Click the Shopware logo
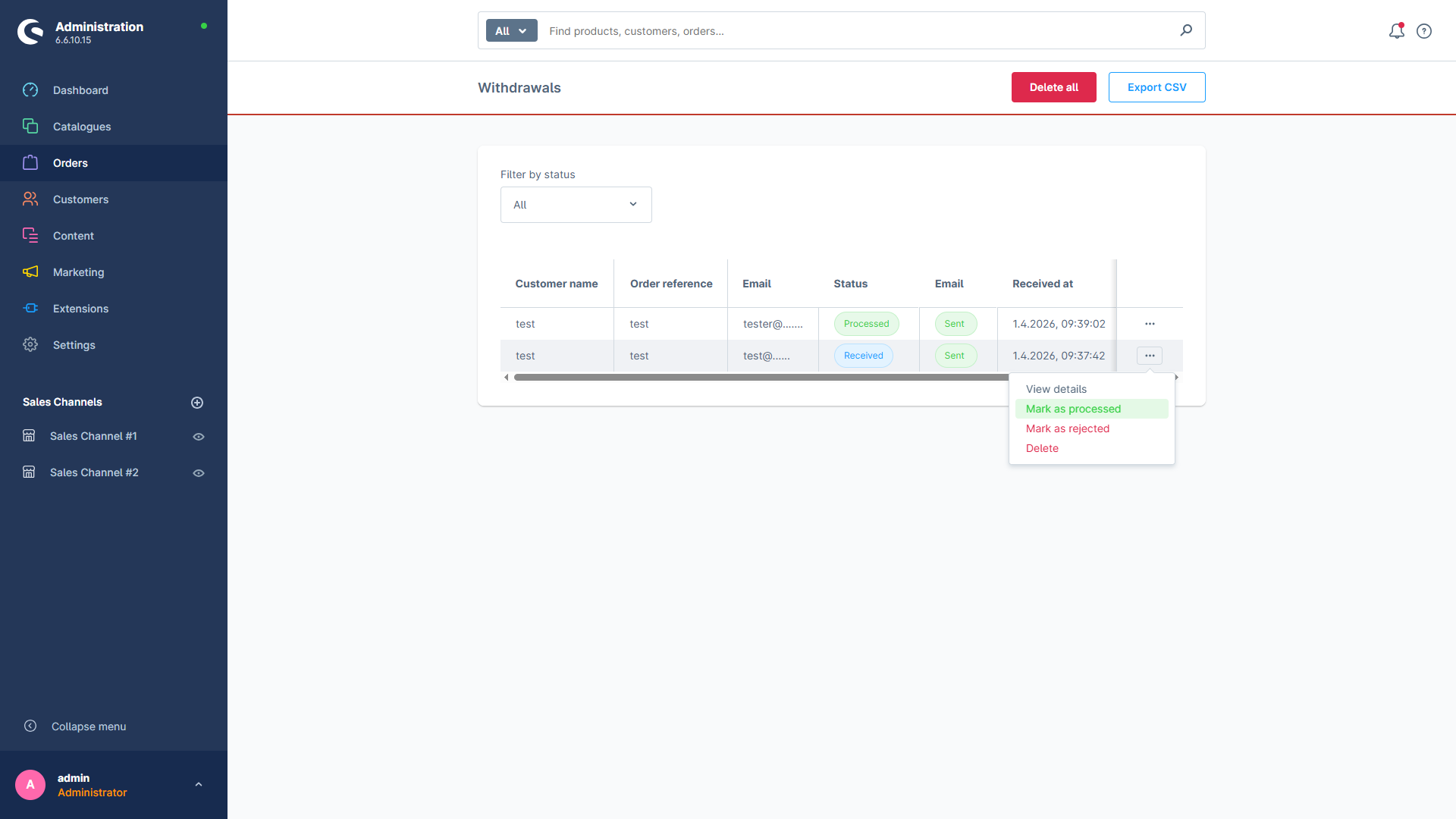Viewport: 1456px width, 819px height. pos(31,32)
